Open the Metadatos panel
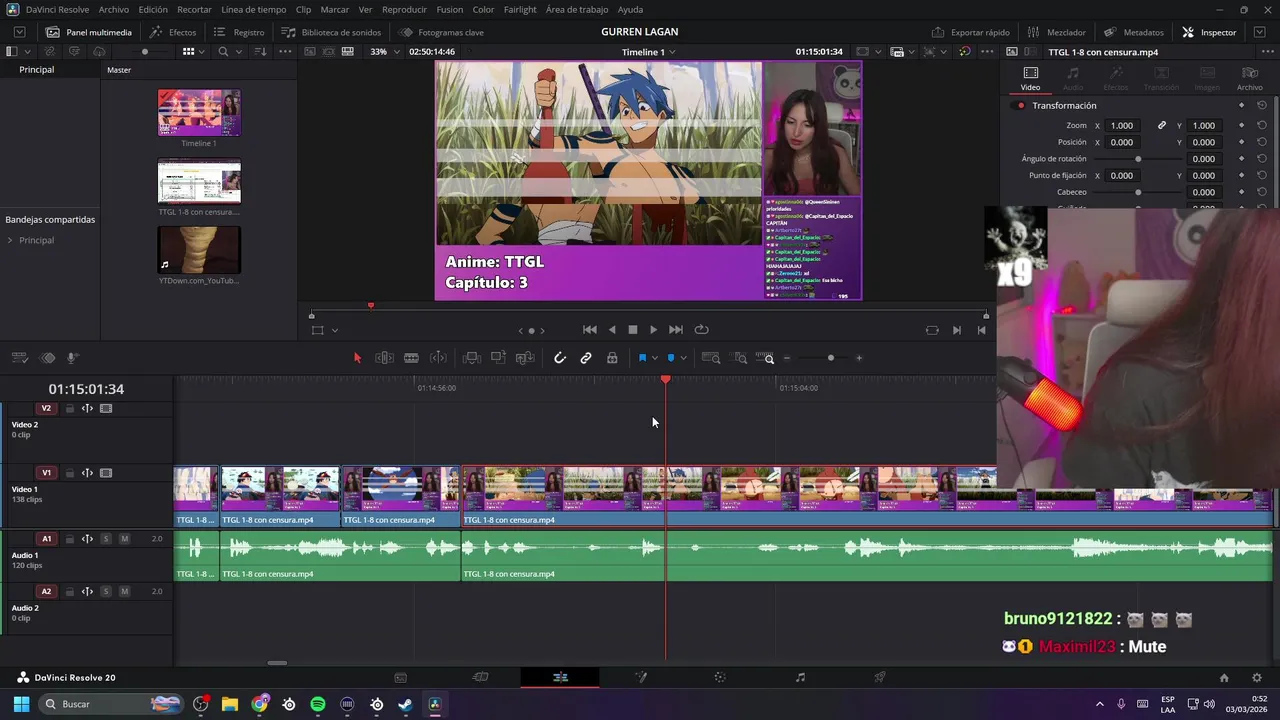 1134,32
